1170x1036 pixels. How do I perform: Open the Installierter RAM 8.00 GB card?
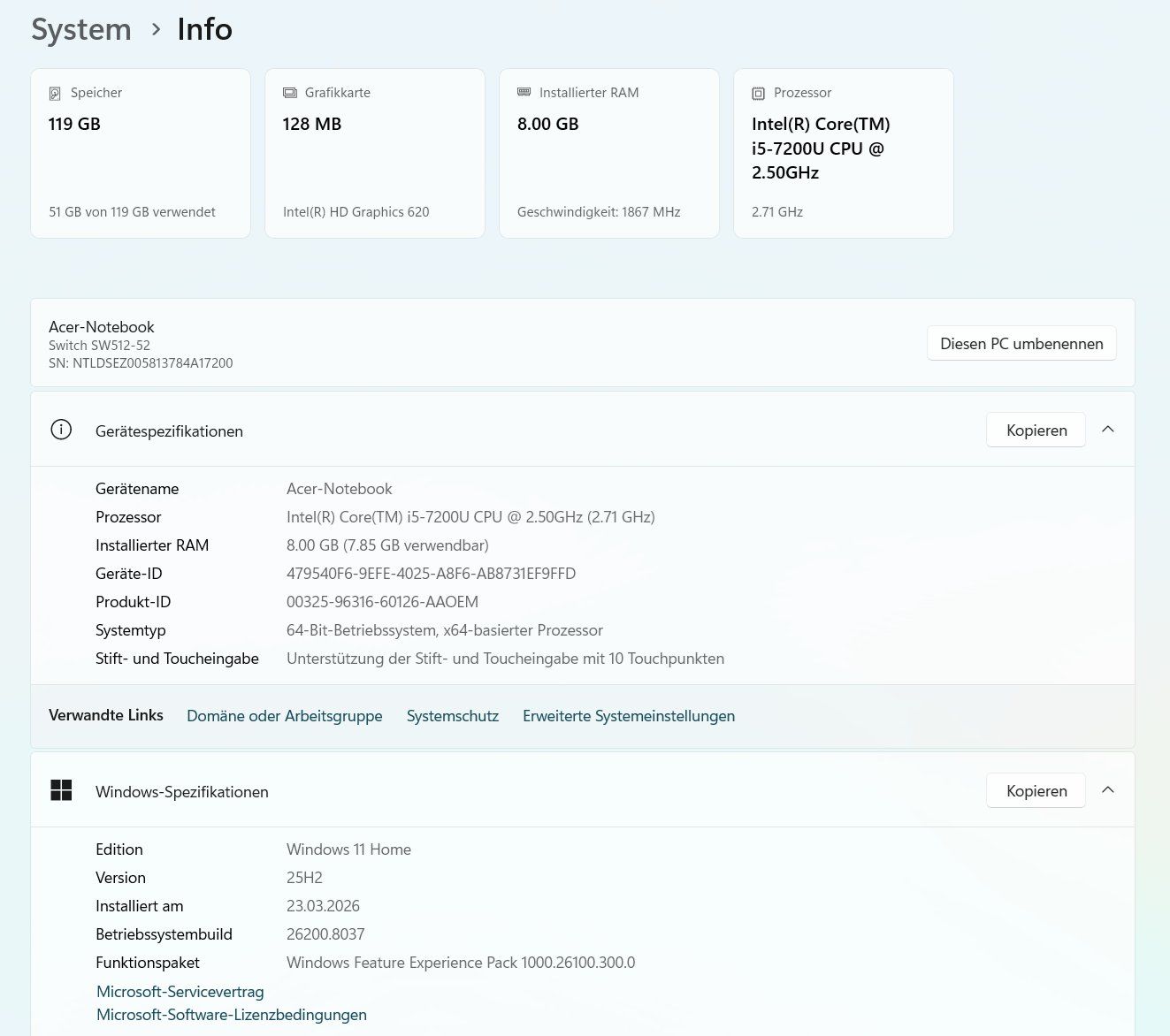[x=609, y=153]
